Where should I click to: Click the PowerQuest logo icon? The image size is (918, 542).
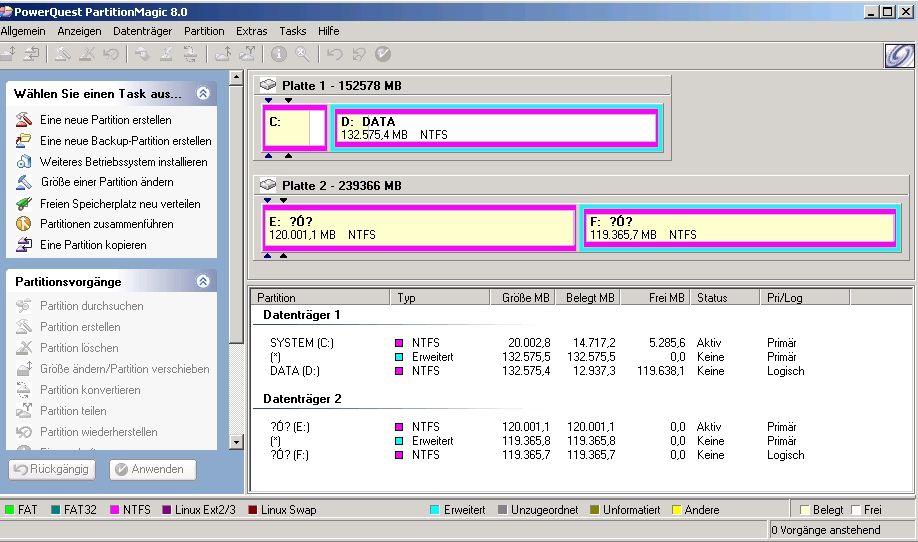click(x=899, y=56)
